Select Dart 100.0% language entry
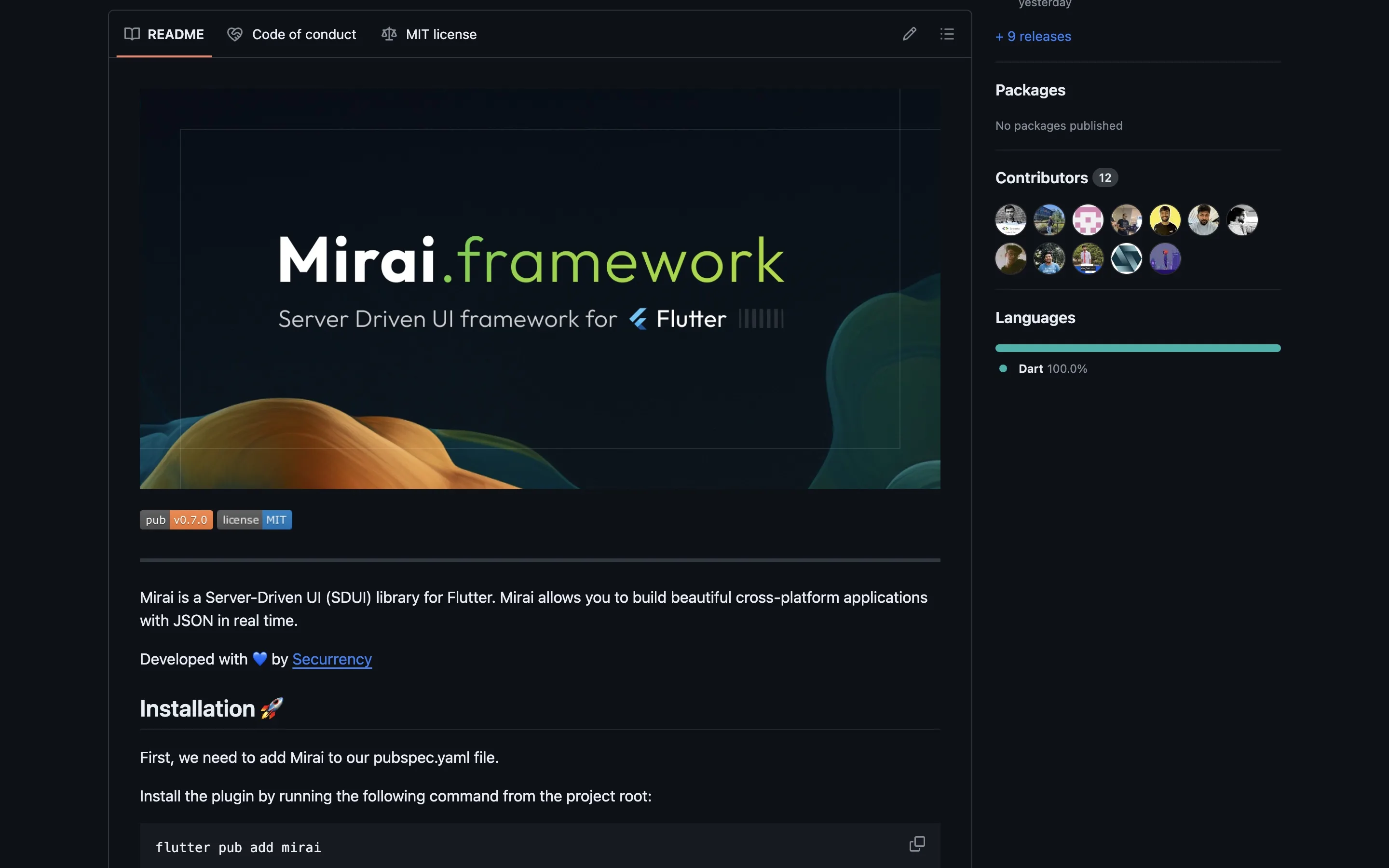The width and height of the screenshot is (1389, 868). tap(1052, 368)
